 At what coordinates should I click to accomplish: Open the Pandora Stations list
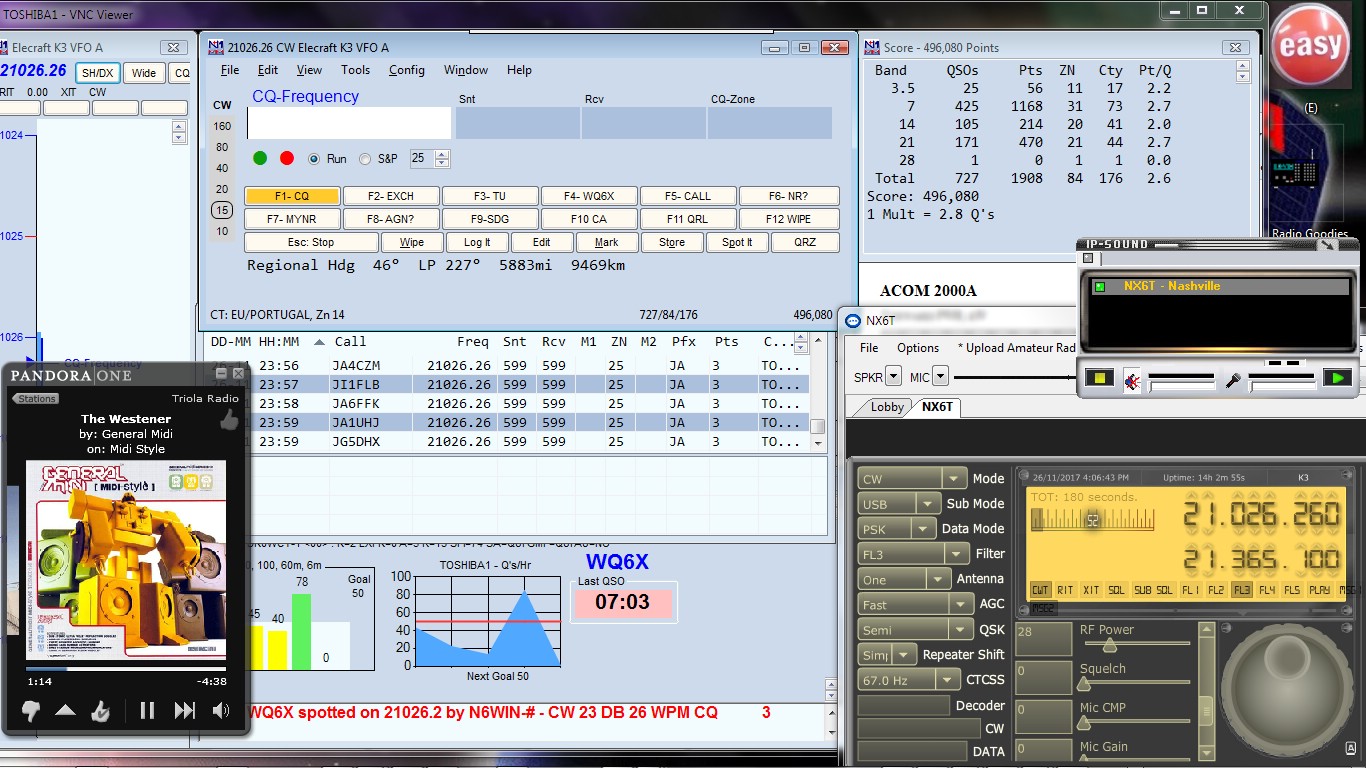point(35,399)
